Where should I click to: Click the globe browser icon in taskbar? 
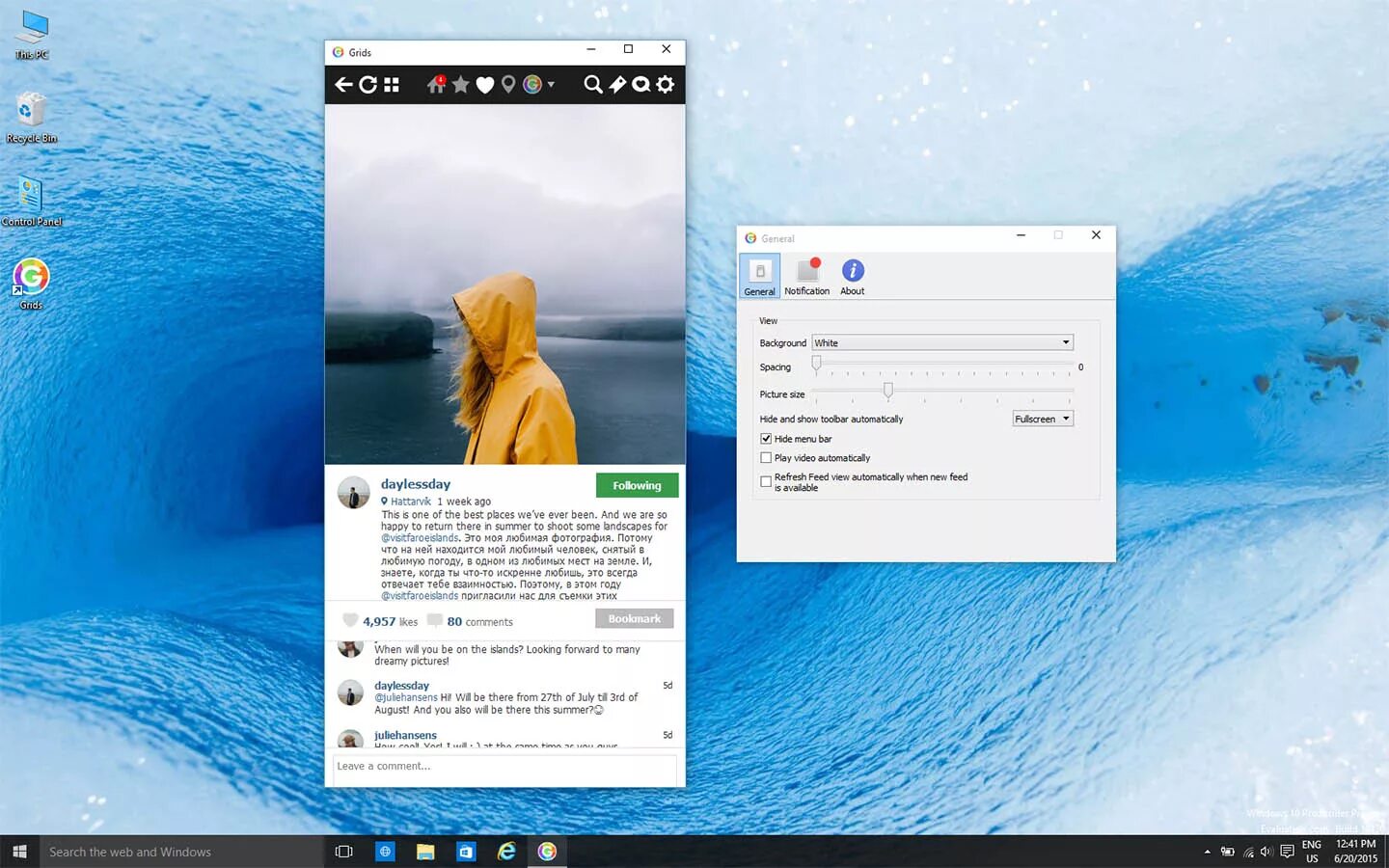[x=385, y=852]
